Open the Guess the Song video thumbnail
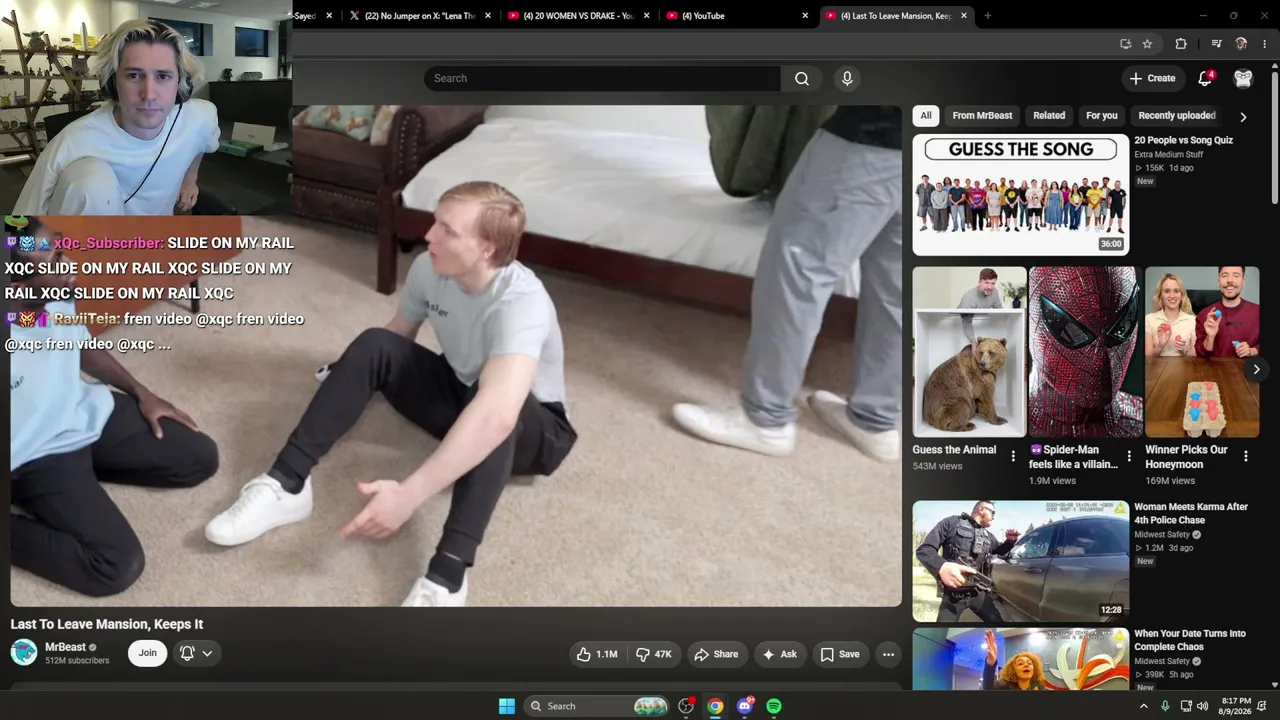The height and width of the screenshot is (720, 1280). 1021,195
